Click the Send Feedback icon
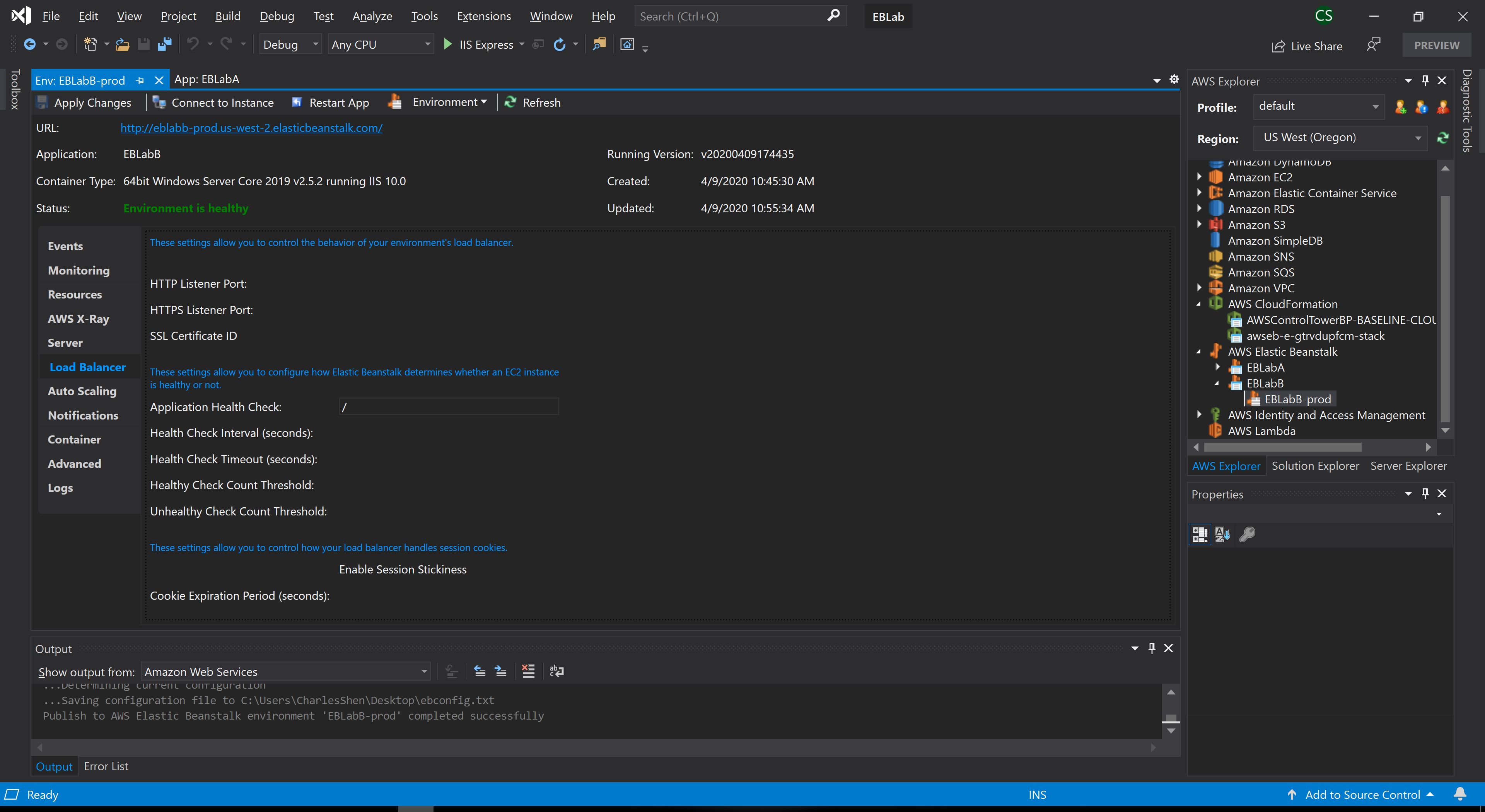The image size is (1485, 812). (x=1374, y=45)
